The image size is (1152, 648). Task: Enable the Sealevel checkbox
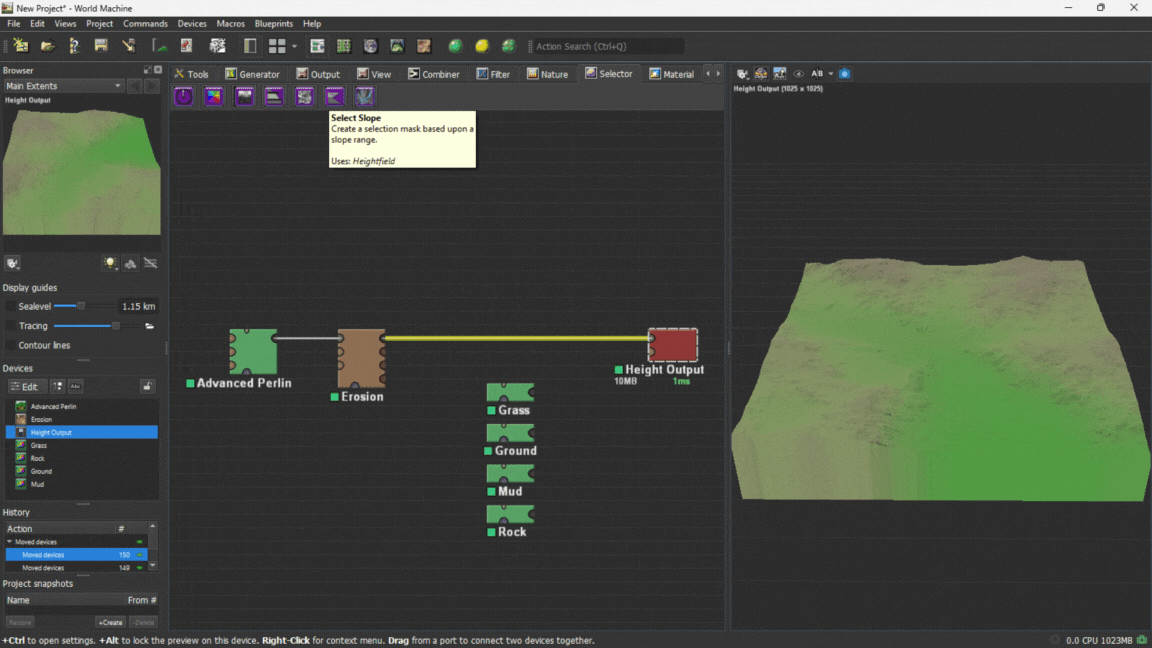click(11, 306)
